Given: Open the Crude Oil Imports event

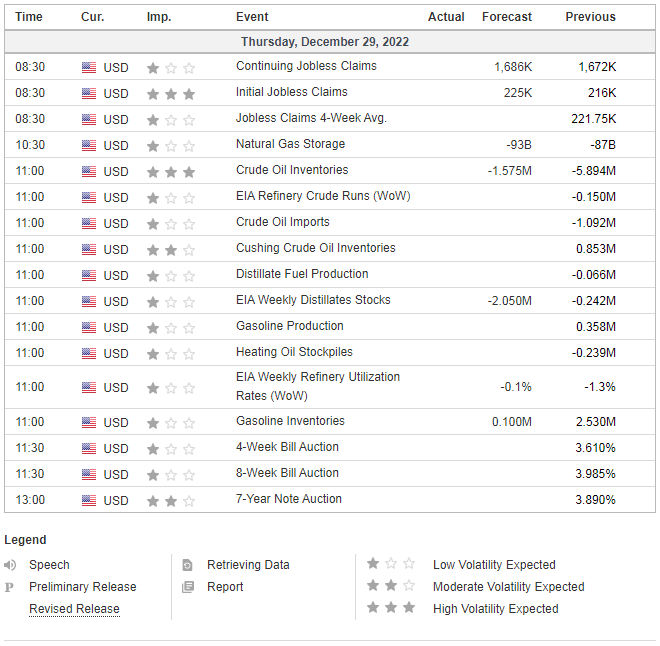Looking at the screenshot, I should click(283, 222).
